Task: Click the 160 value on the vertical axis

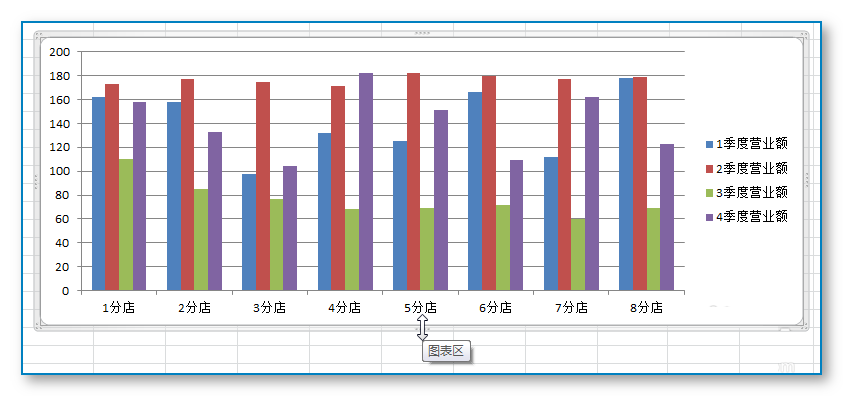Action: tap(60, 100)
